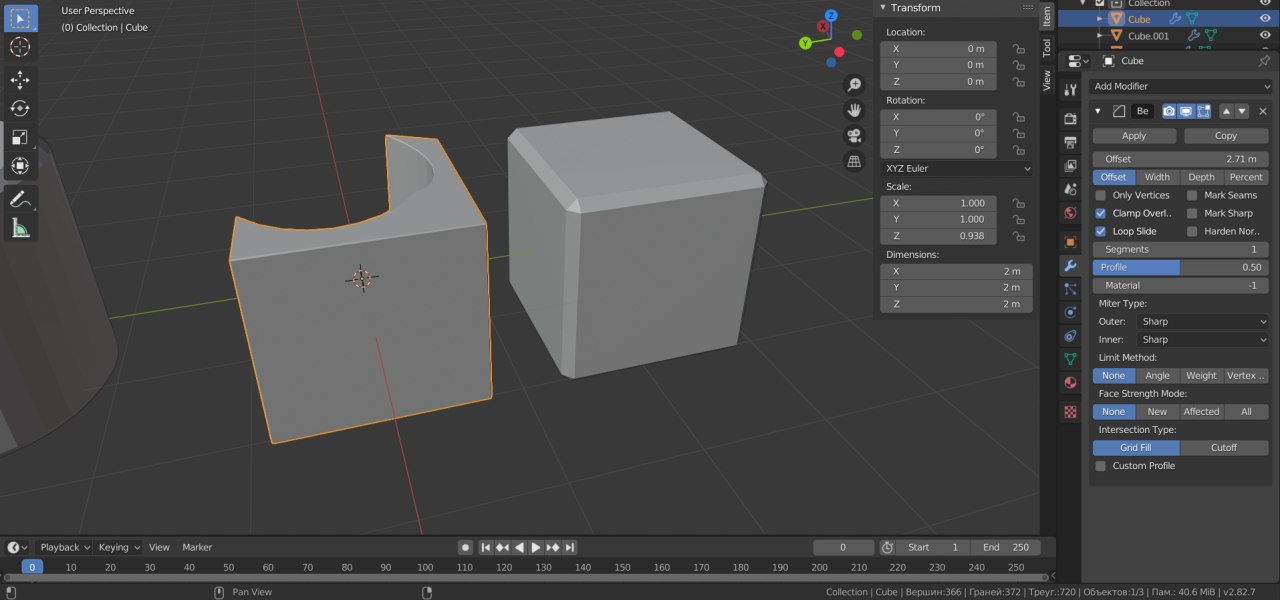Select the Measure tool

[x=20, y=229]
